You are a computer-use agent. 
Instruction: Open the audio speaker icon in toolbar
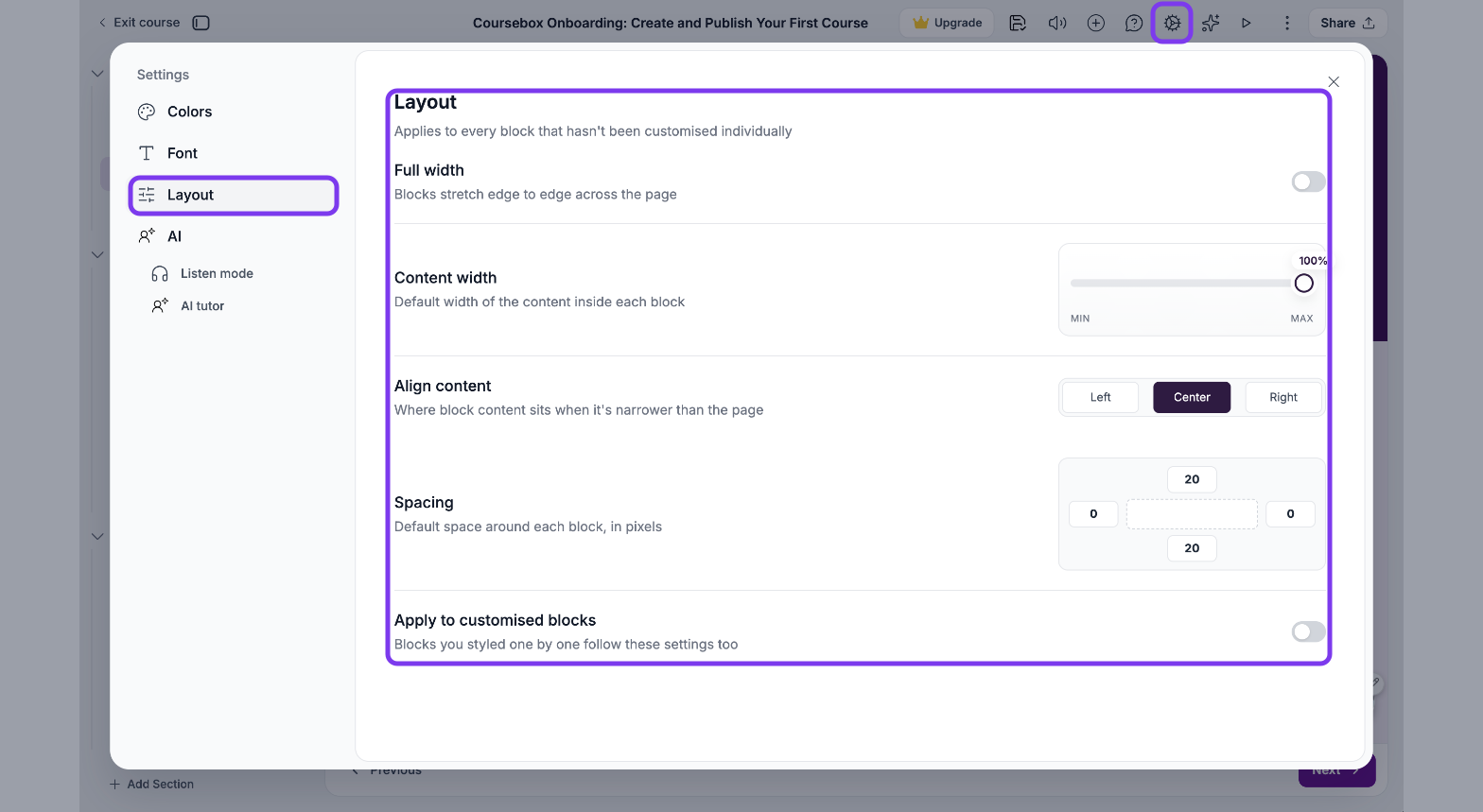point(1057,23)
